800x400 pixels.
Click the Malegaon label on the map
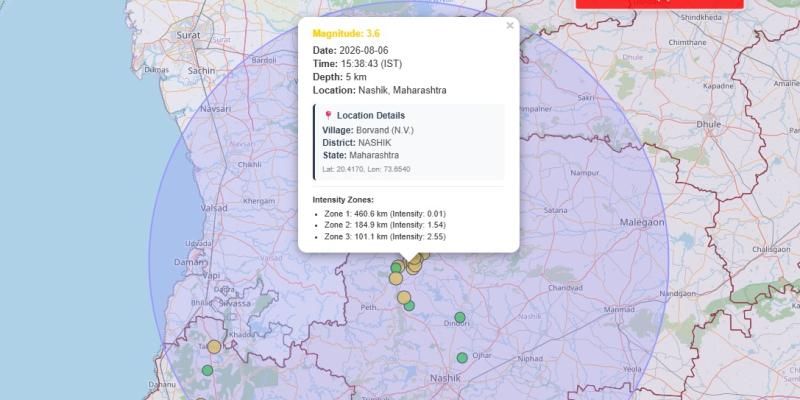(x=642, y=222)
